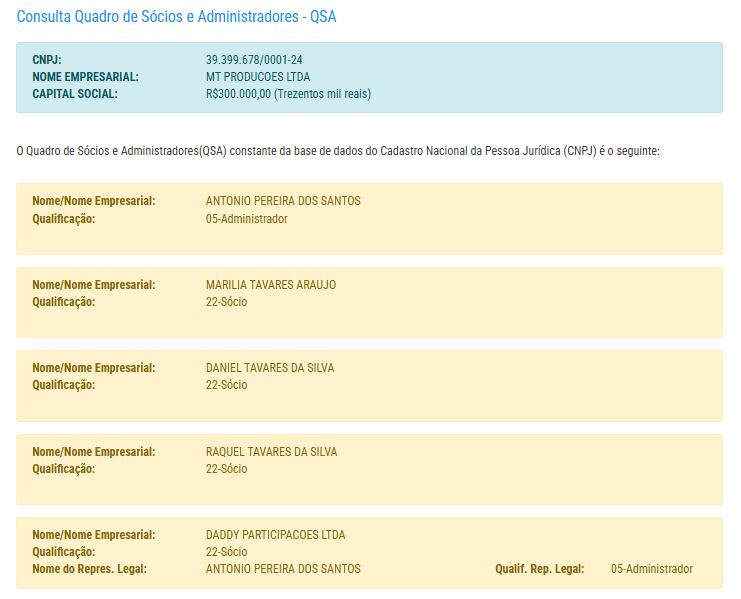
Task: Click the 'Nome do Repres. Legal:' label
Action: pyautogui.click(x=89, y=569)
